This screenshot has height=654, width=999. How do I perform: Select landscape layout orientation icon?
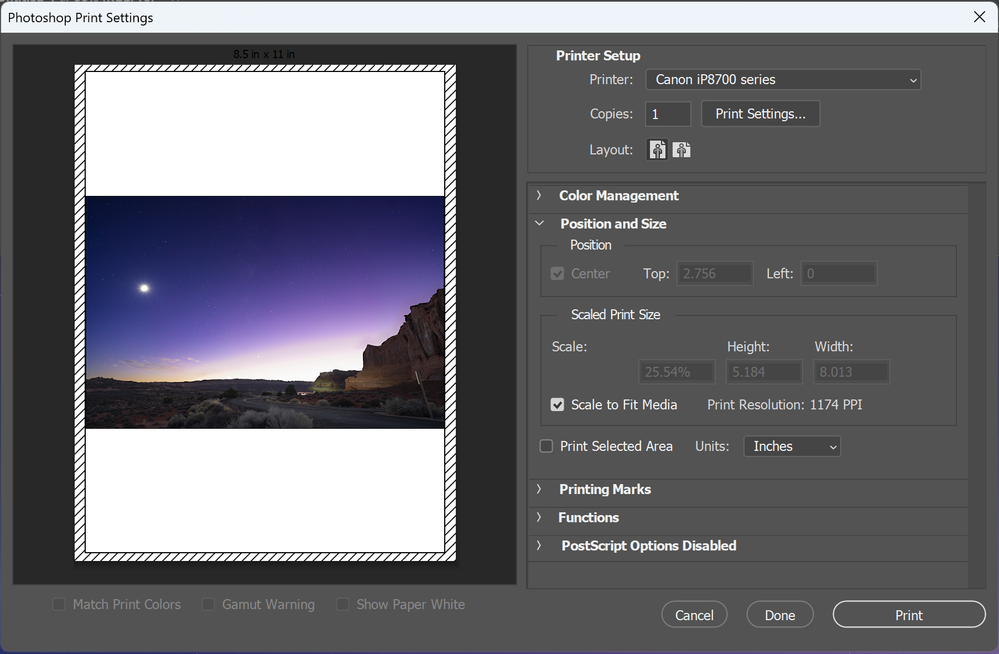pyautogui.click(x=682, y=150)
